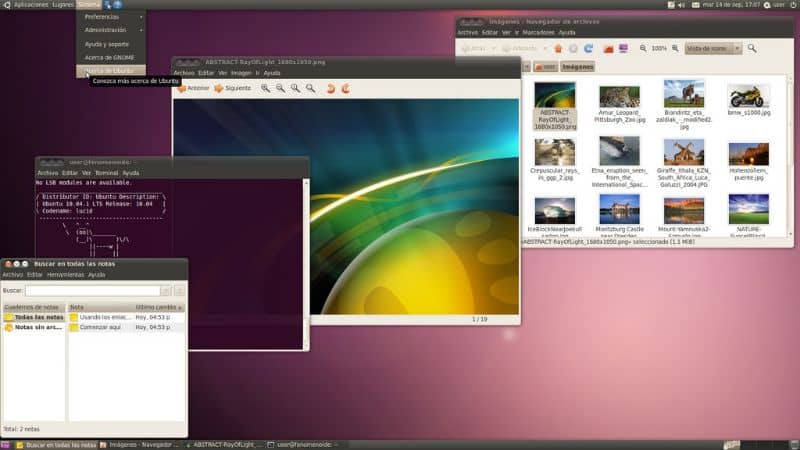Select Mount Yamnuska thumbnail

[684, 210]
